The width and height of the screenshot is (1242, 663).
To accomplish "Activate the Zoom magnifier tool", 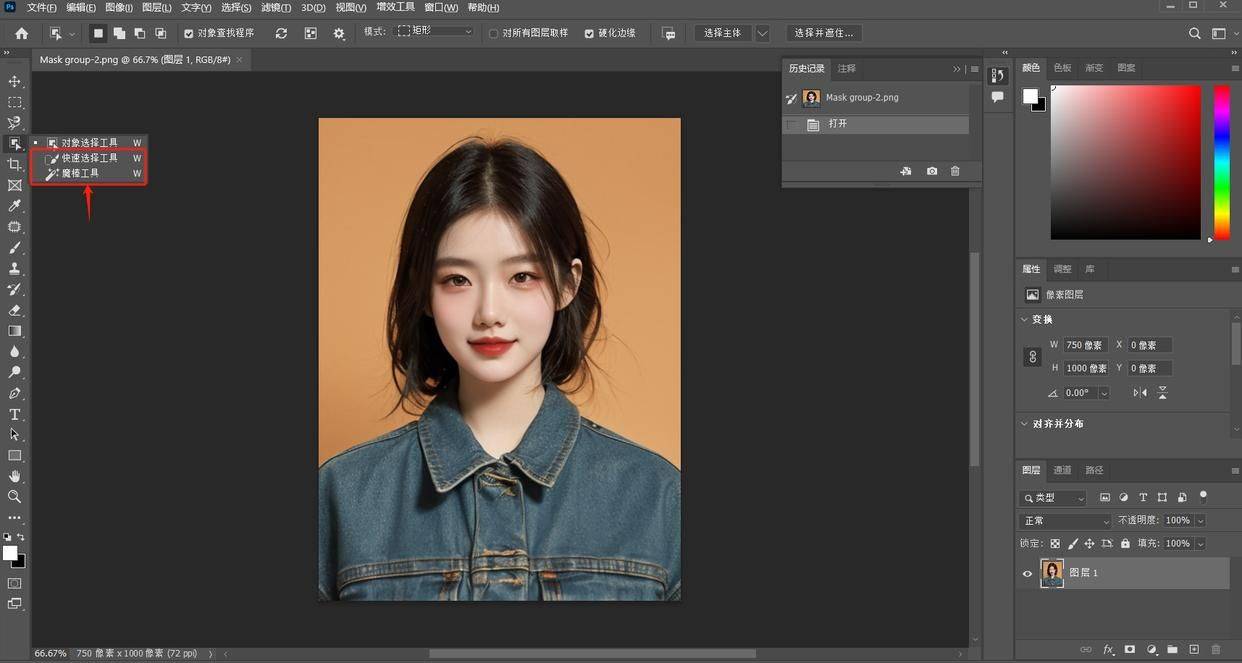I will (15, 497).
